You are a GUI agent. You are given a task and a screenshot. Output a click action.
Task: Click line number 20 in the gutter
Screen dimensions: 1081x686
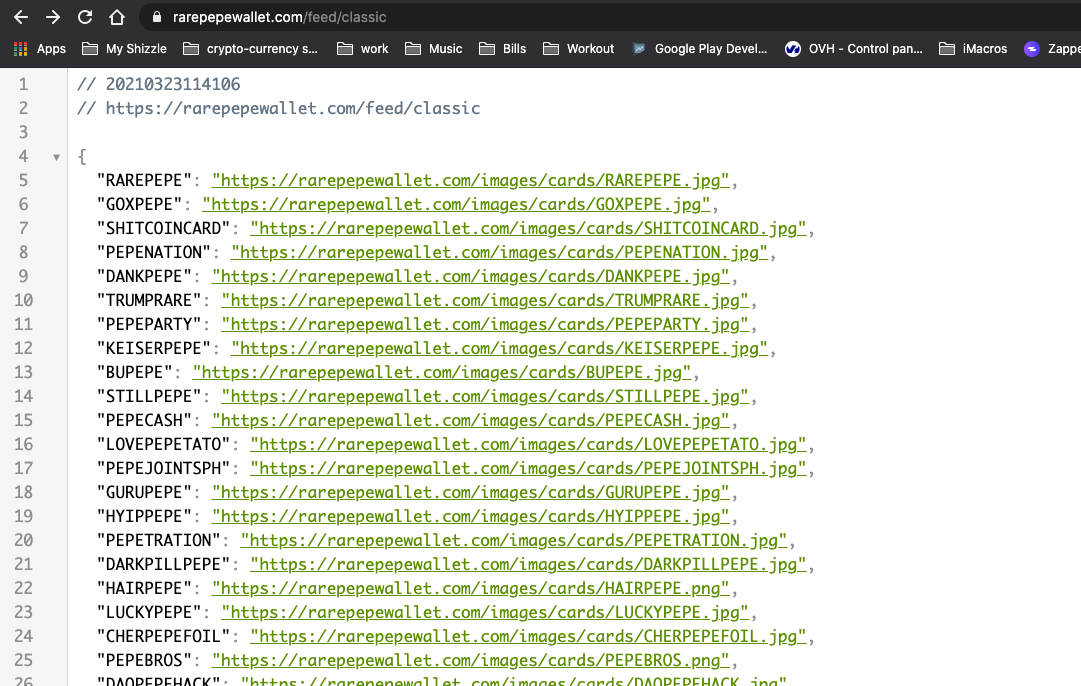click(x=23, y=541)
